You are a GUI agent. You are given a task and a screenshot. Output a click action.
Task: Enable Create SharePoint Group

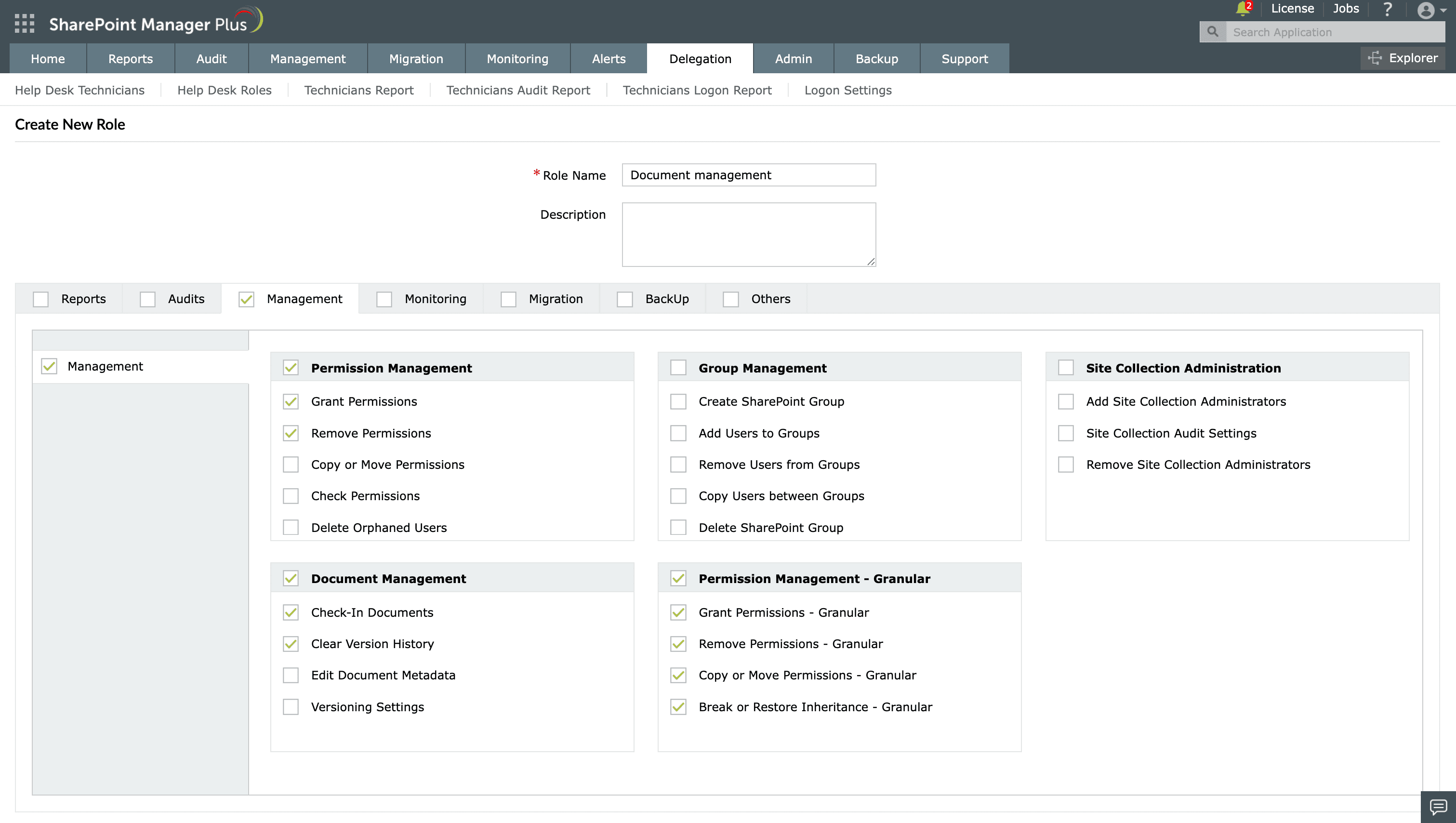point(678,401)
